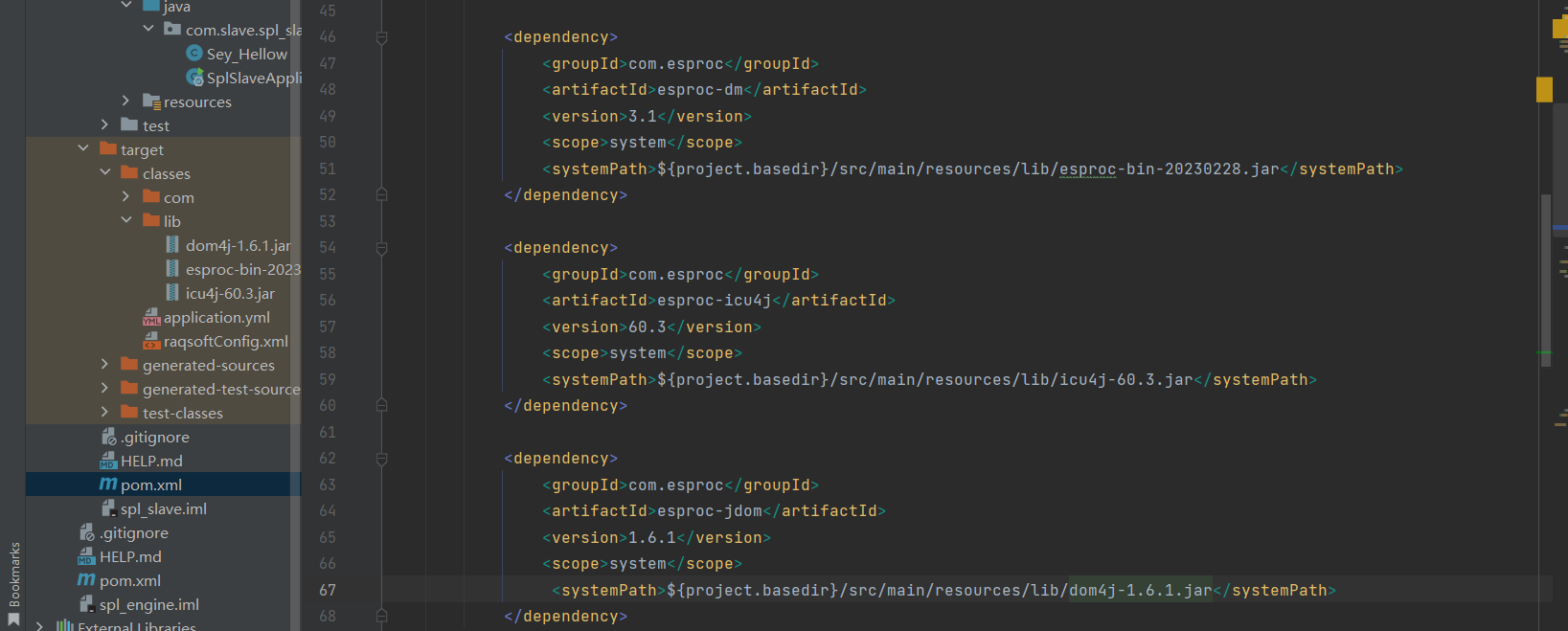This screenshot has height=631, width=1568.
Task: Click the resources folder icon
Action: (x=151, y=101)
